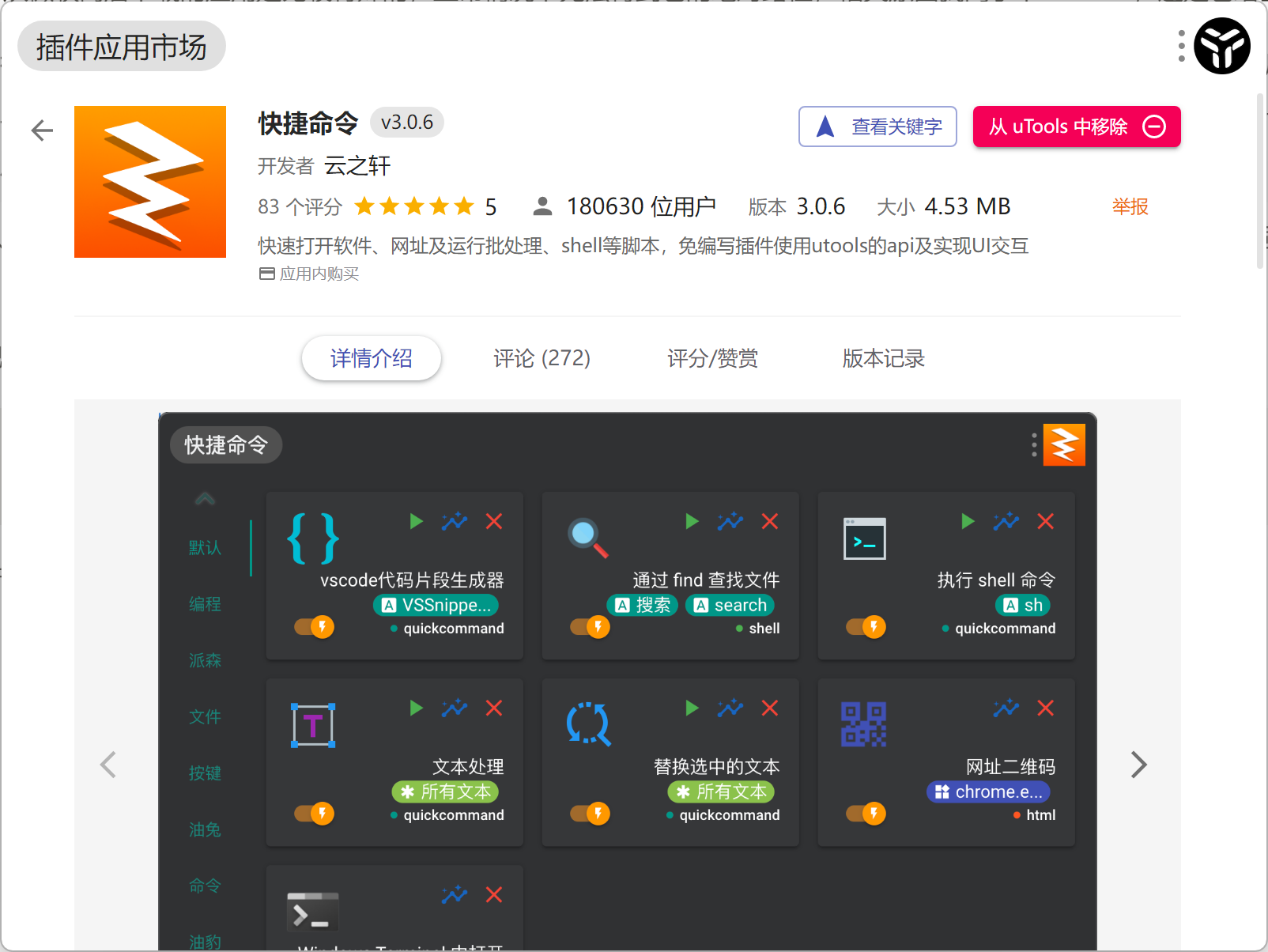
Task: Click the text box icon of 文本处理
Action: 313,725
